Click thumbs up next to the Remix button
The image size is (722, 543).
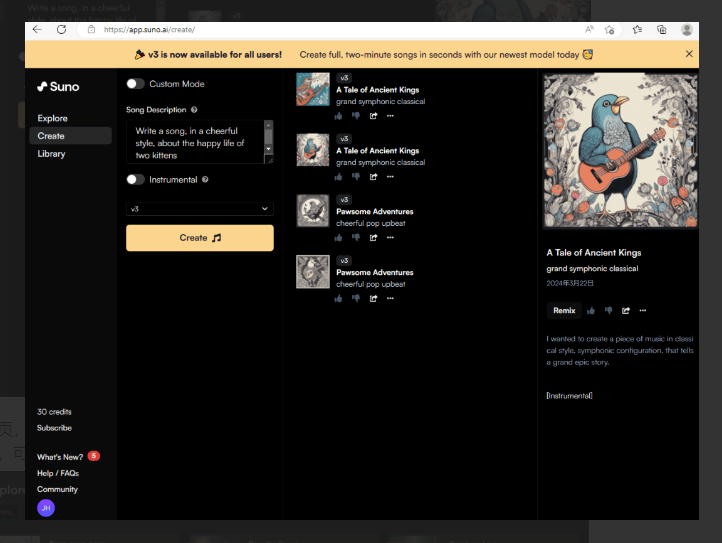[x=591, y=310]
